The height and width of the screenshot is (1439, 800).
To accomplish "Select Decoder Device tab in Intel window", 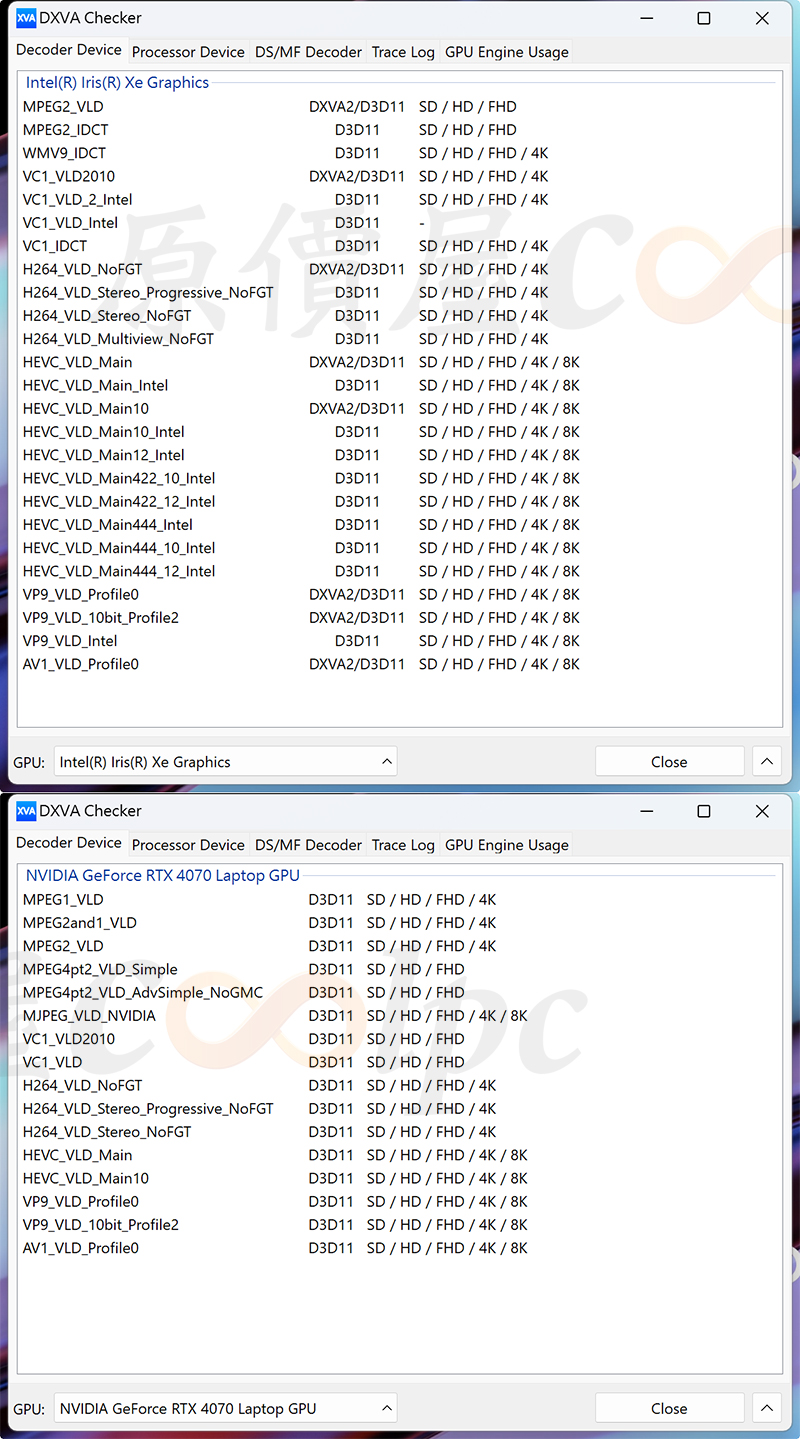I will [69, 50].
